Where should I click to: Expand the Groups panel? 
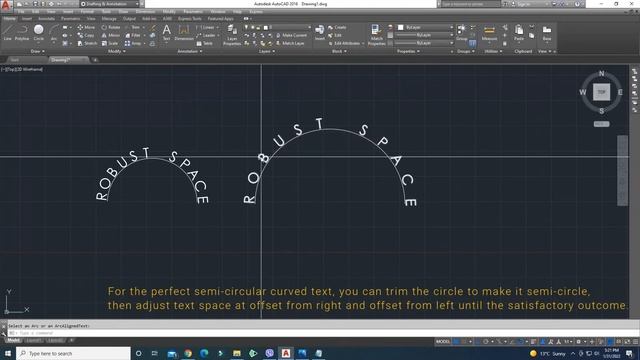tap(465, 51)
